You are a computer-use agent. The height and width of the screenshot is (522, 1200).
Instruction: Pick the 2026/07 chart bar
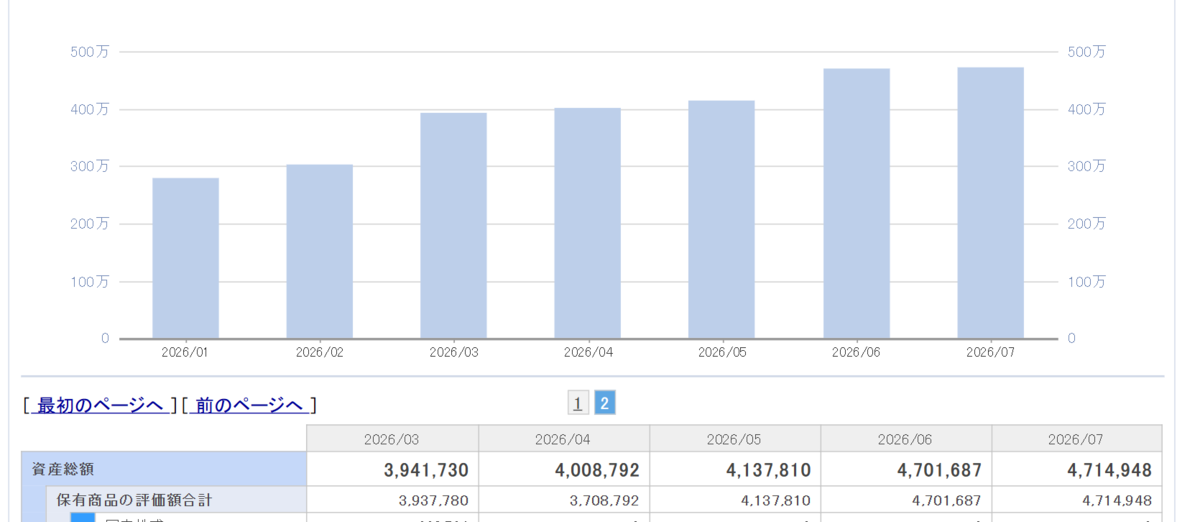tap(991, 203)
